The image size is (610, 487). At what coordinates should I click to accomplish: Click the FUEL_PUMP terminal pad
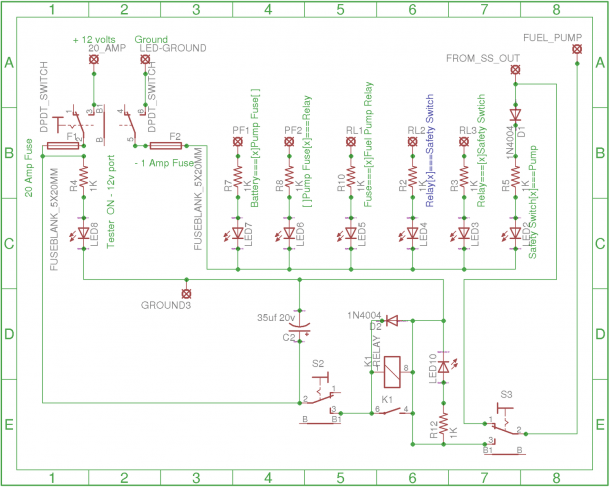(577, 49)
